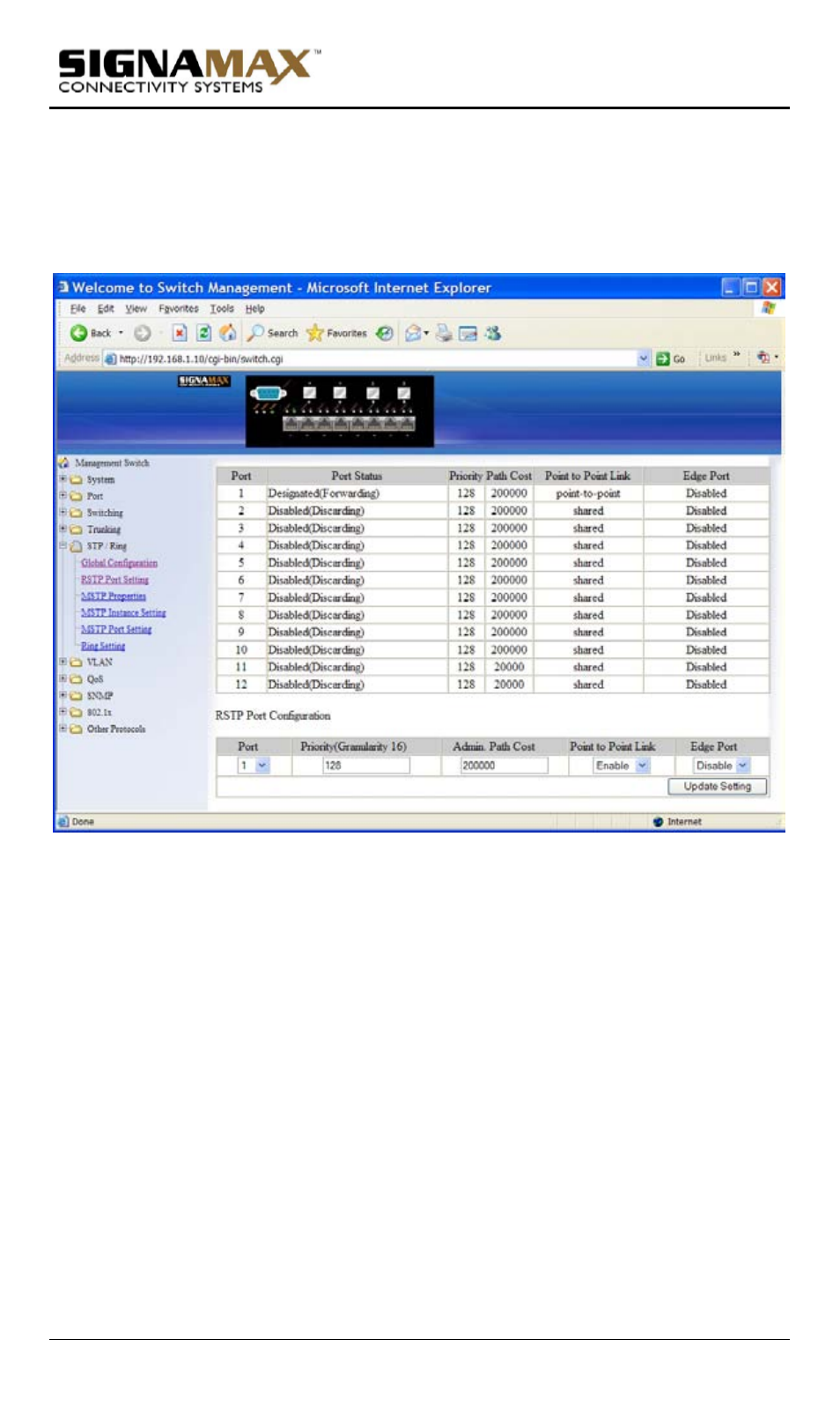Screen dimensions: 840x1414
Task: Click the Internet zone status indicator
Action: pyautogui.click(x=677, y=821)
